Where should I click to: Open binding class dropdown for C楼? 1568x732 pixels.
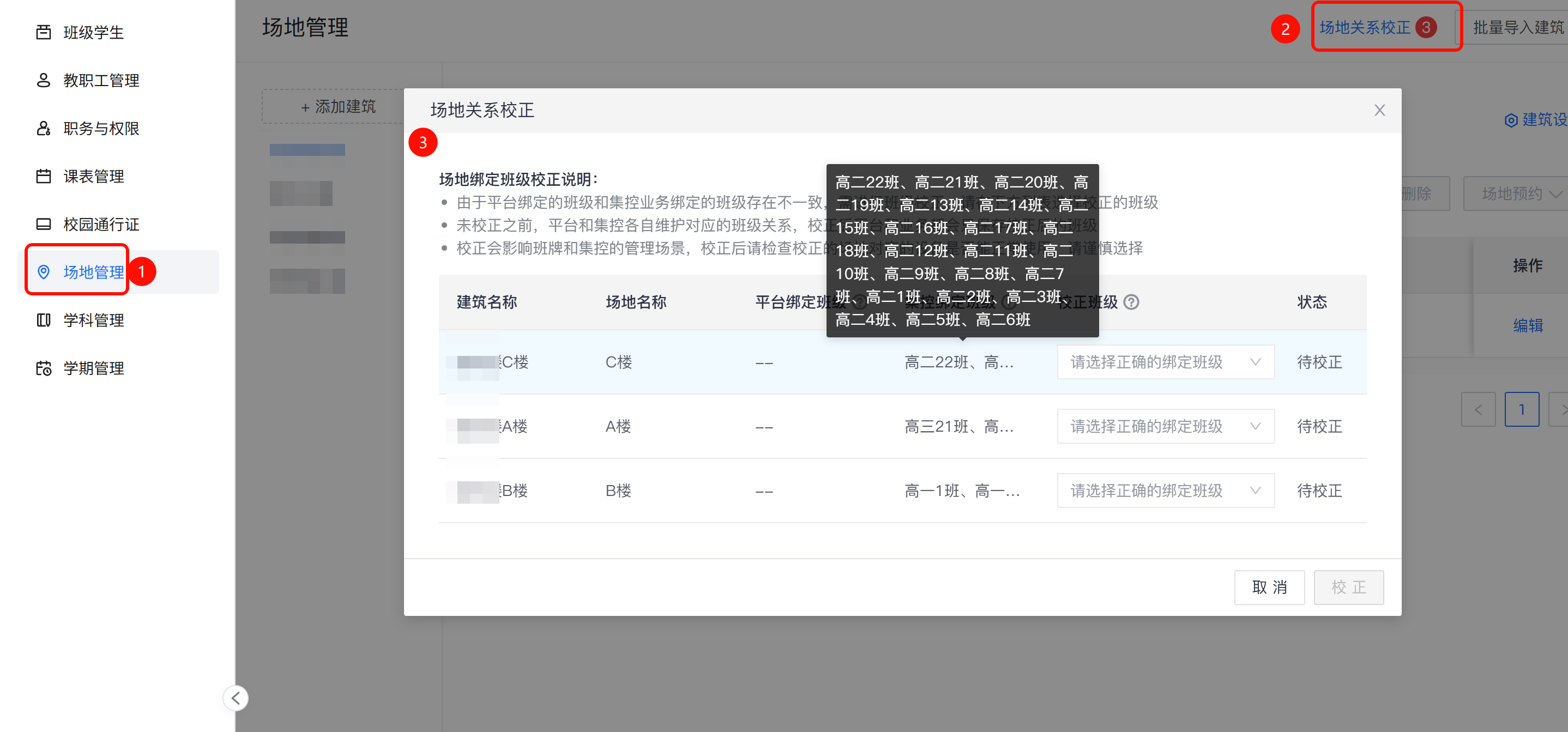(x=1165, y=362)
